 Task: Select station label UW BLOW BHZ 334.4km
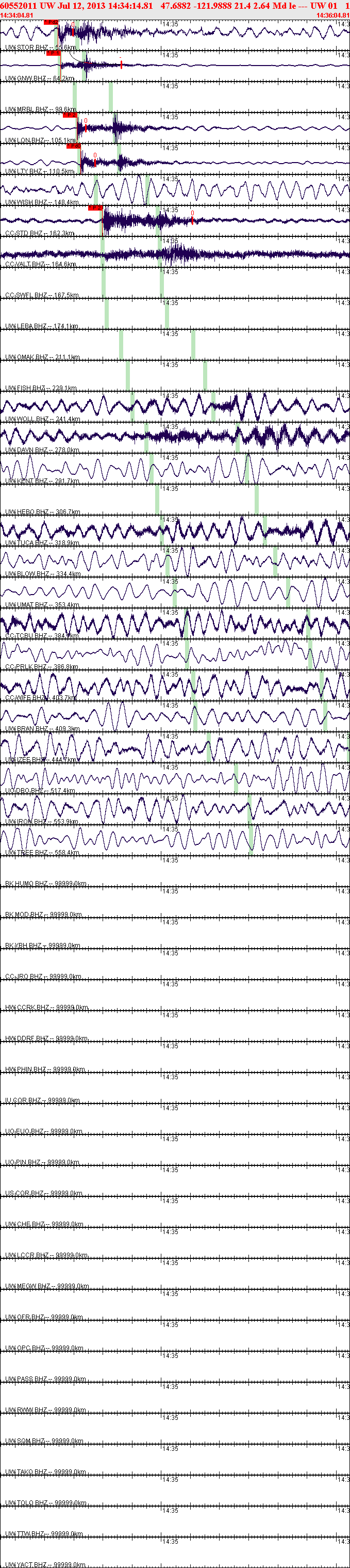[x=43, y=574]
